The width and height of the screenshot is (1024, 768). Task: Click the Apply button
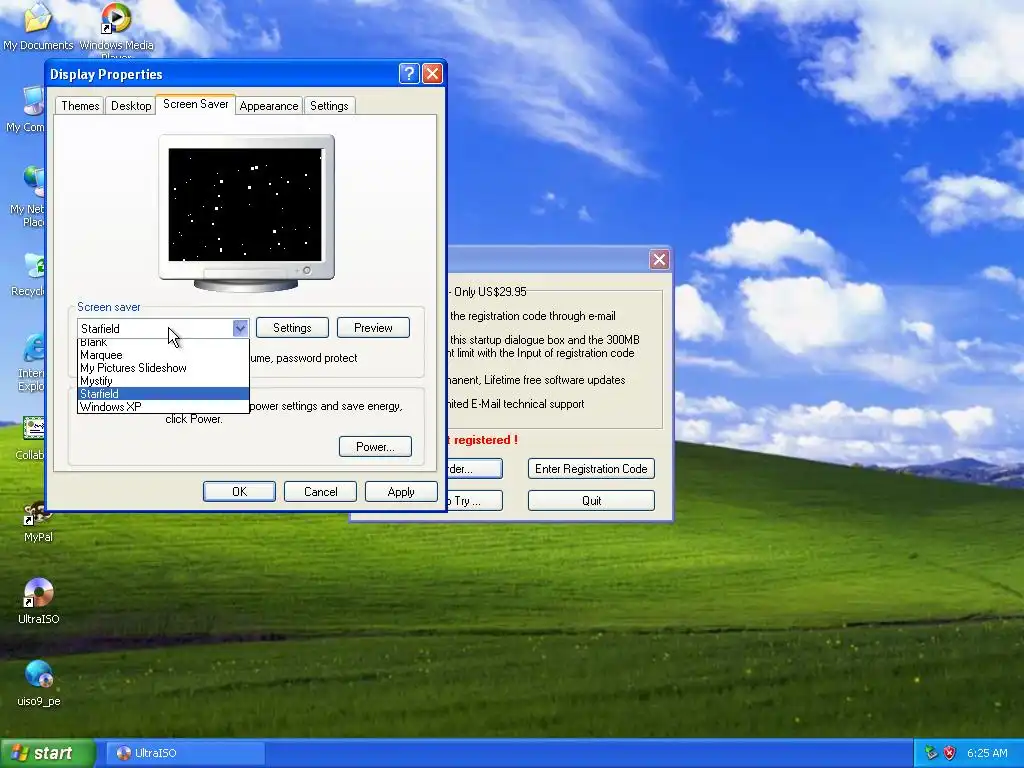tap(401, 492)
